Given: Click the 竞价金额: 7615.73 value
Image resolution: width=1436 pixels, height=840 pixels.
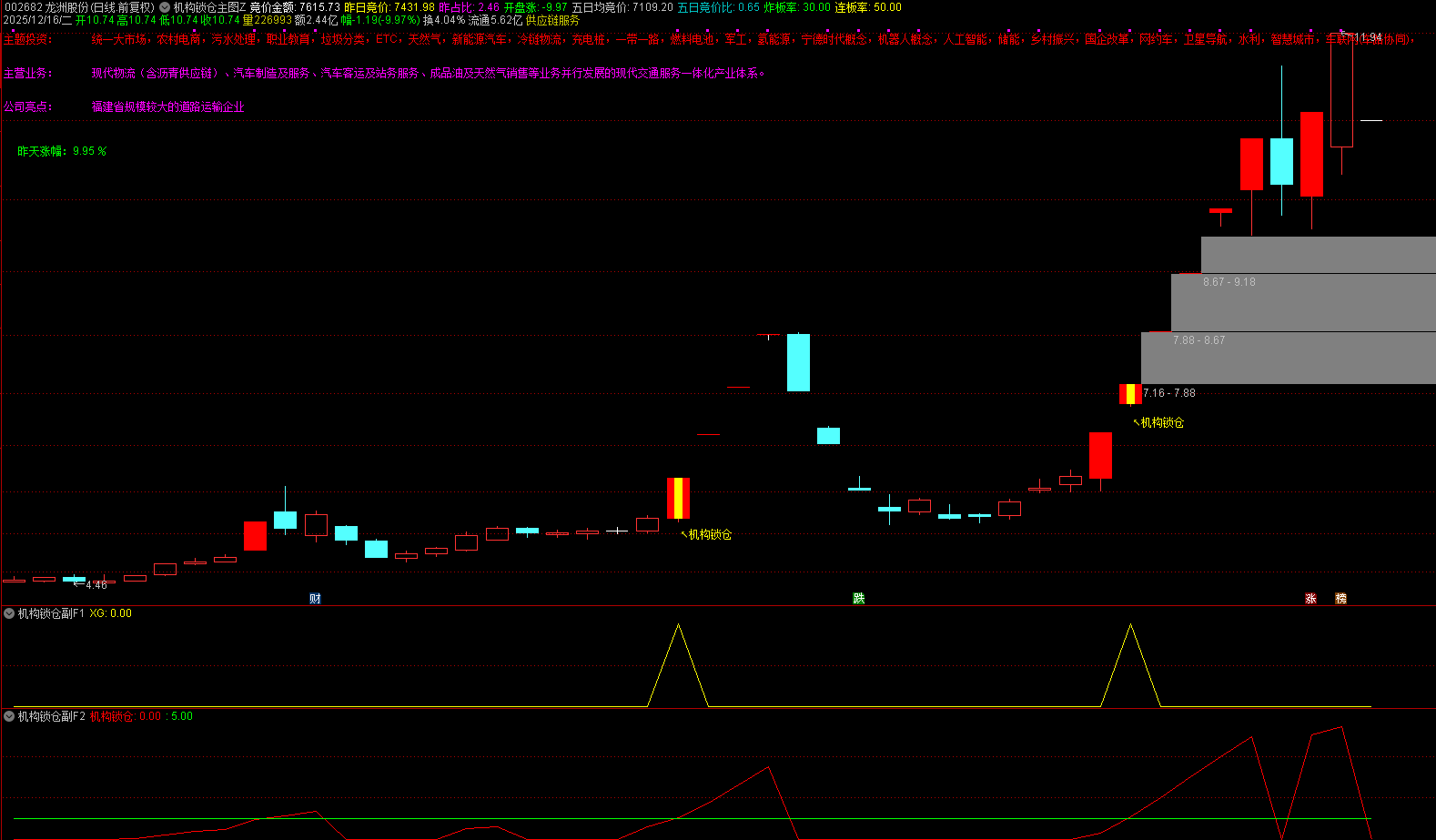Looking at the screenshot, I should point(295,7).
